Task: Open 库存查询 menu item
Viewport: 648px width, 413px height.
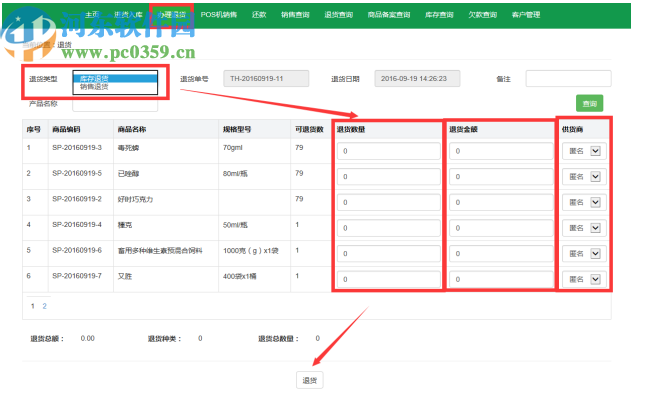Action: tap(439, 14)
